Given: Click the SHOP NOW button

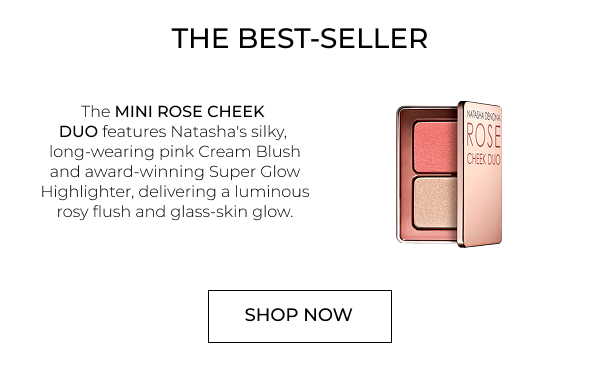Looking at the screenshot, I should (300, 316).
